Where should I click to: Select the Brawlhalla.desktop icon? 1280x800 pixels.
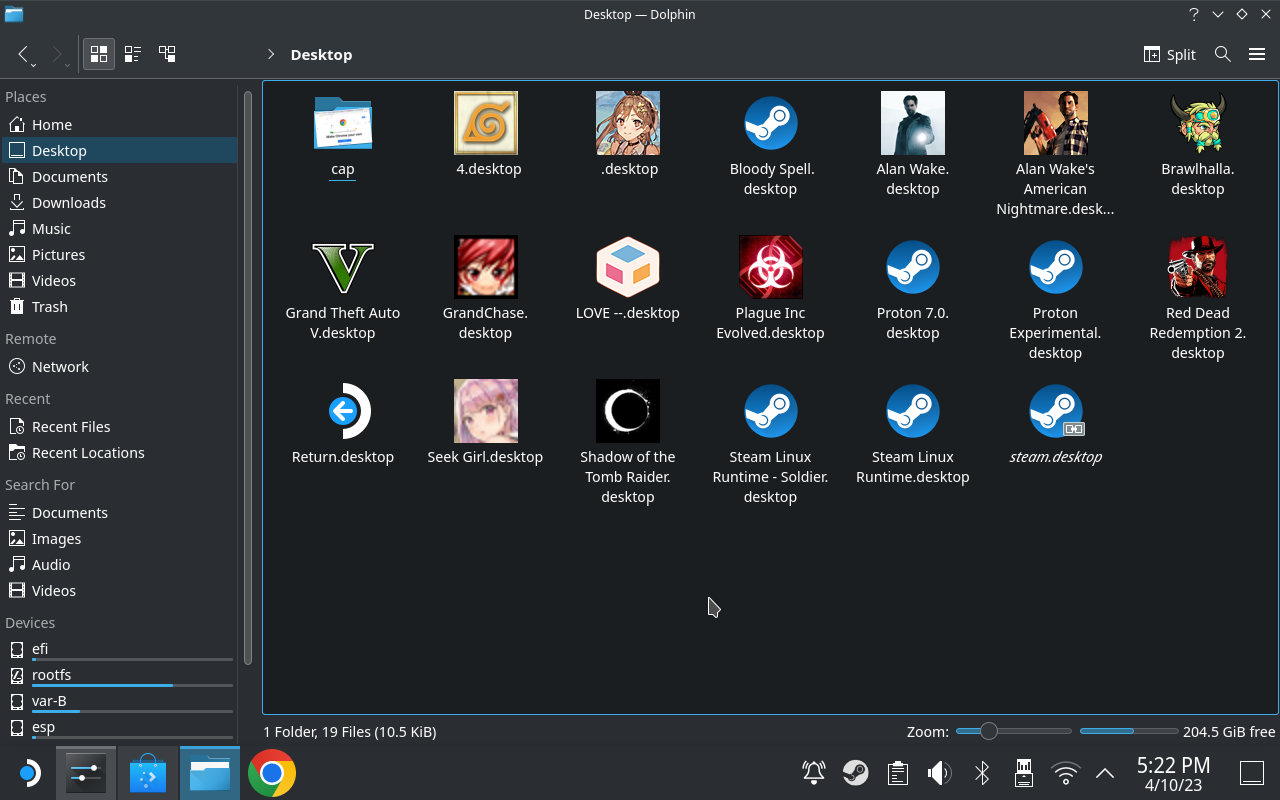click(x=1198, y=123)
